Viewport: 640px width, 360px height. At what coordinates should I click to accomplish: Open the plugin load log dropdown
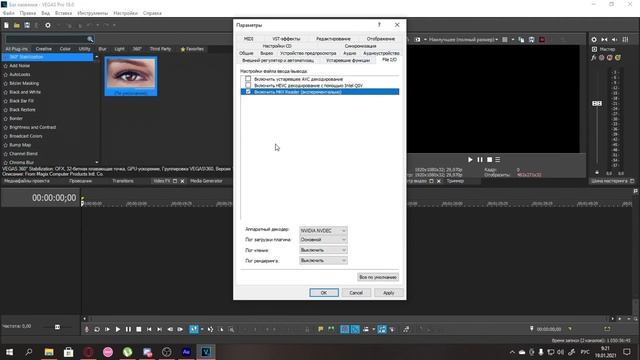click(x=323, y=240)
